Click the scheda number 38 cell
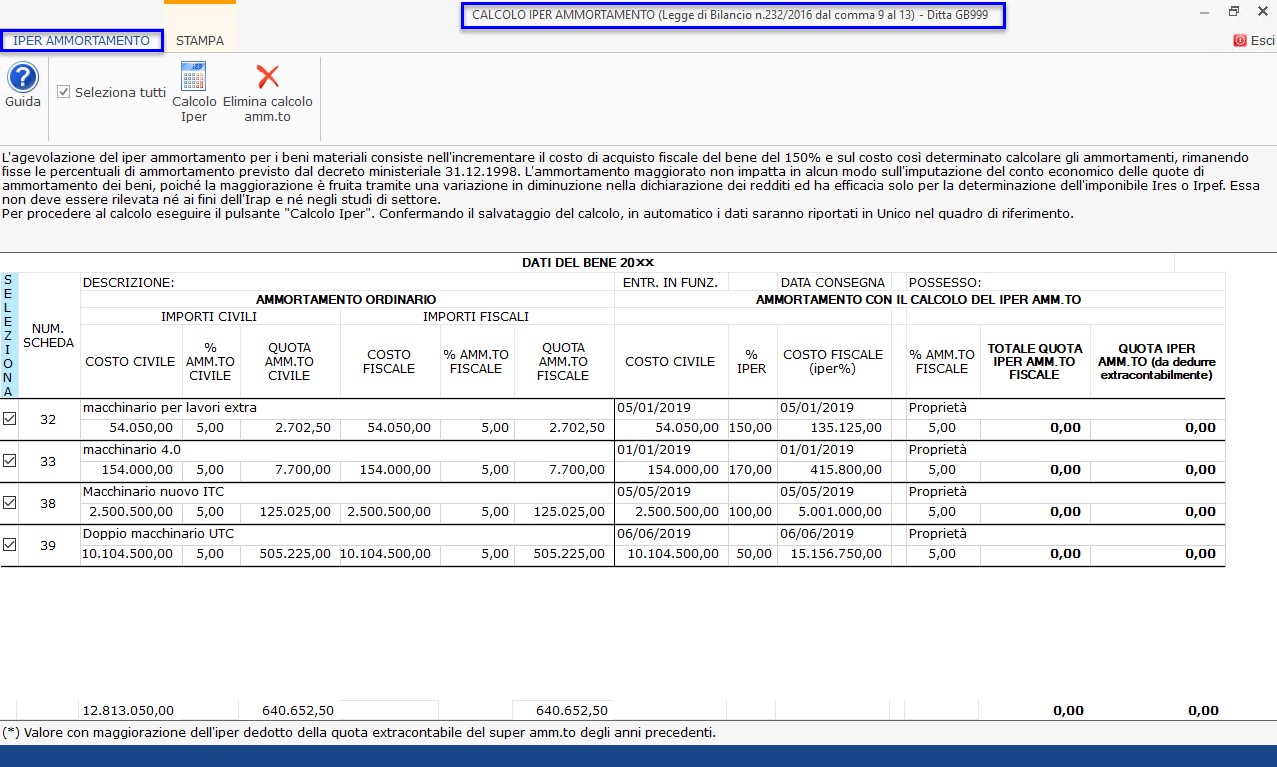 48,503
